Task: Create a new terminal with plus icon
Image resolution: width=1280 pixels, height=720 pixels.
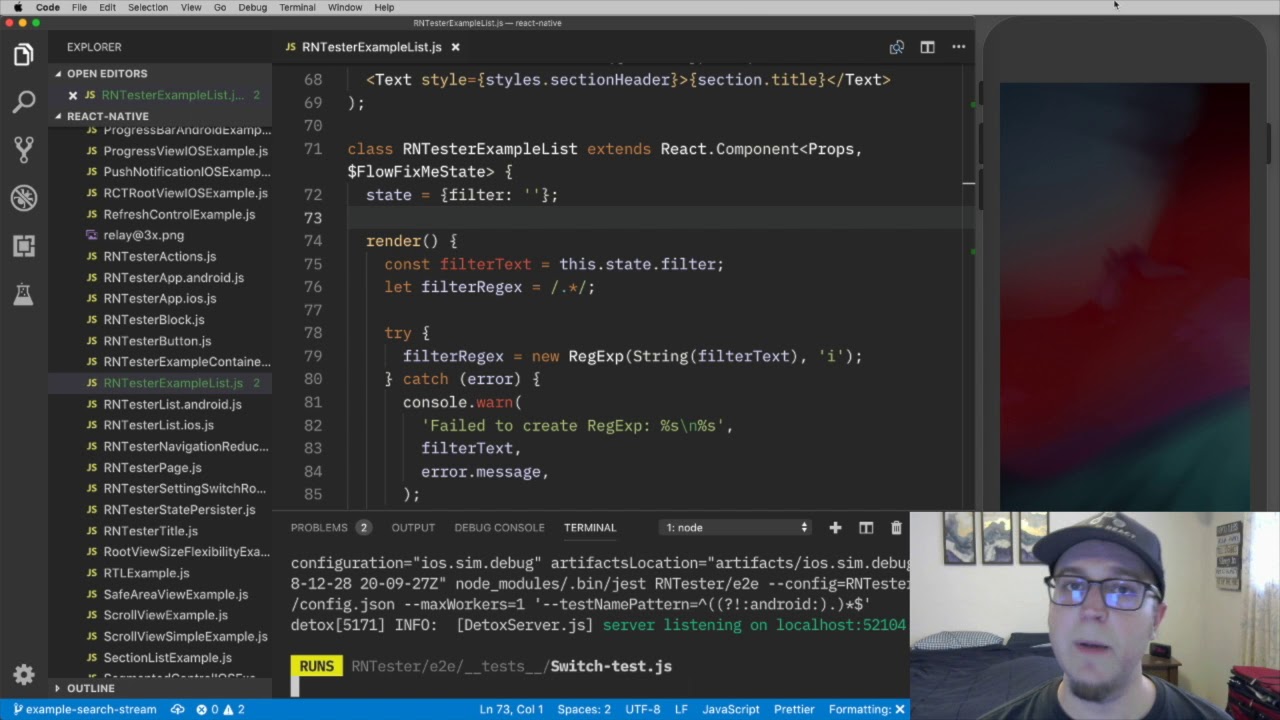Action: pos(835,527)
